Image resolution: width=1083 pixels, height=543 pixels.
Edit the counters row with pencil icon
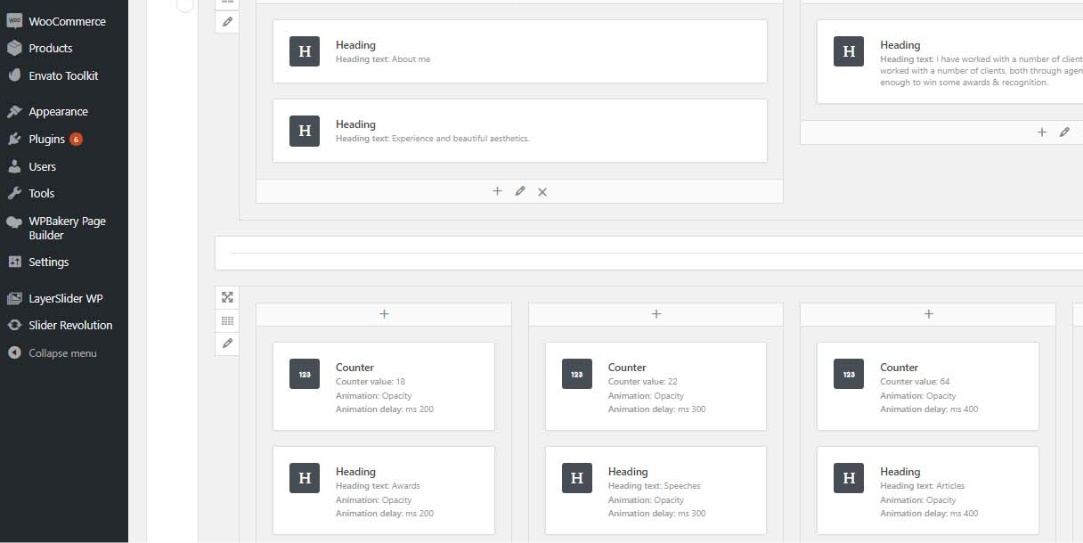pyautogui.click(x=227, y=343)
